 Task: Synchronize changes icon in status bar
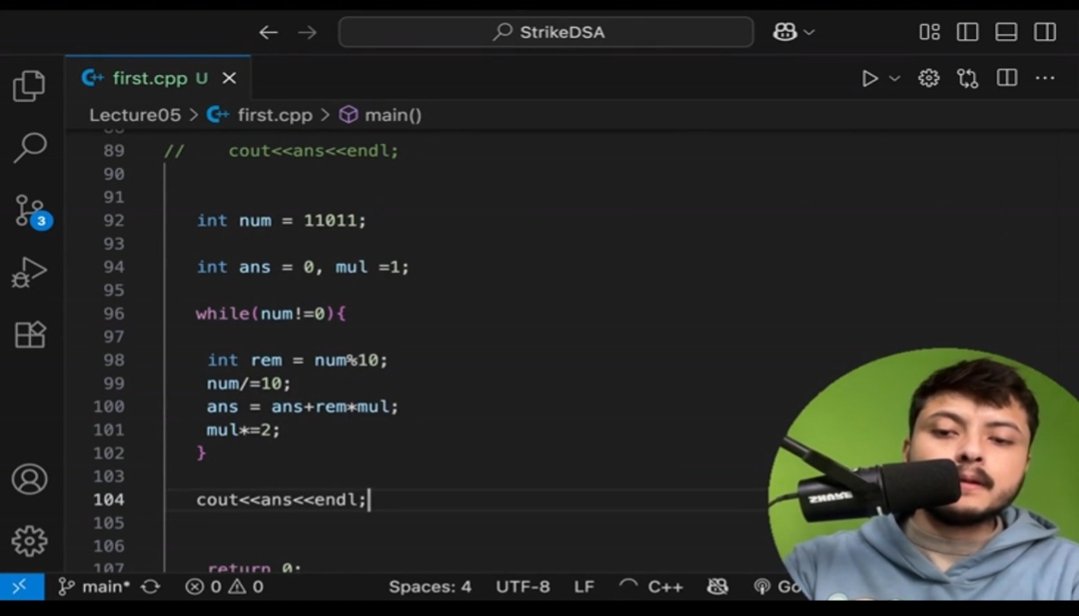[150, 587]
